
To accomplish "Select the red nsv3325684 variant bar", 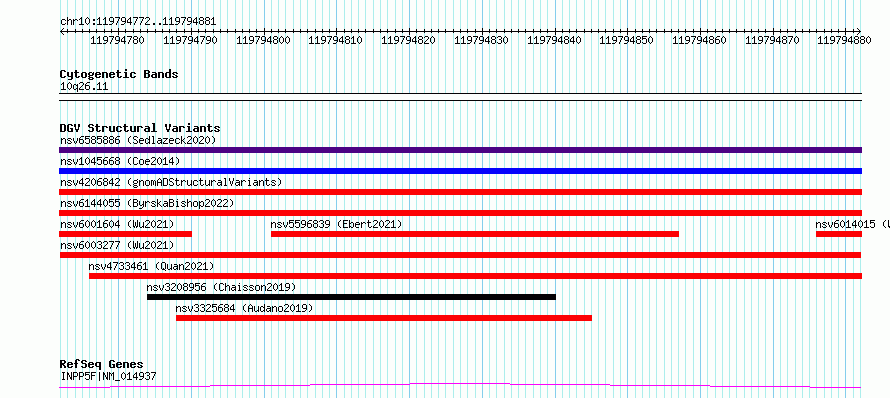I will pos(384,318).
